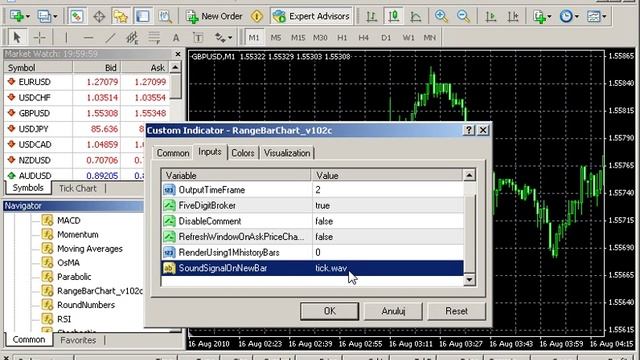Switch chart to M15 timeframe

point(298,38)
